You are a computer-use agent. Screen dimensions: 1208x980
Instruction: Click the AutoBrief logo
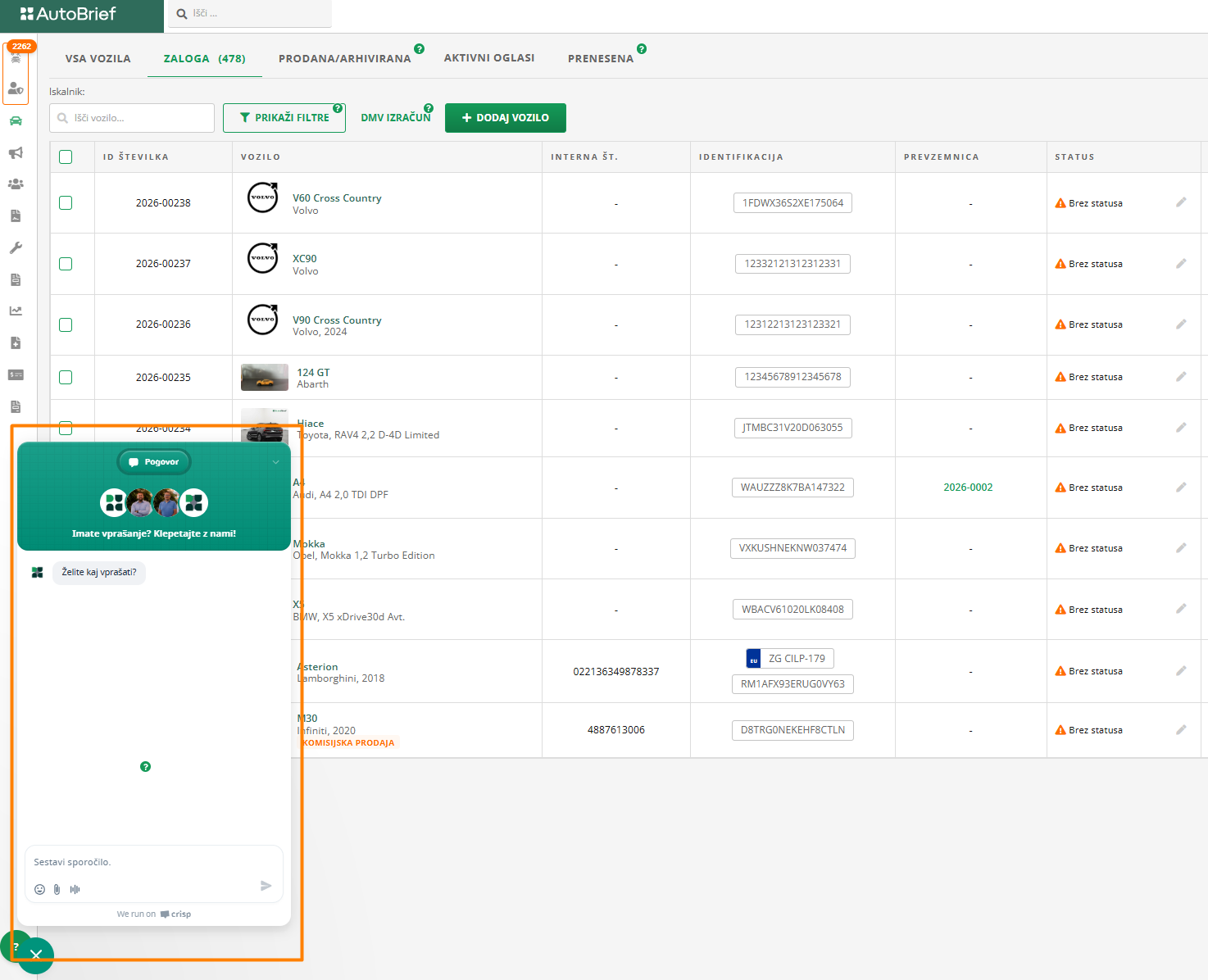[68, 14]
